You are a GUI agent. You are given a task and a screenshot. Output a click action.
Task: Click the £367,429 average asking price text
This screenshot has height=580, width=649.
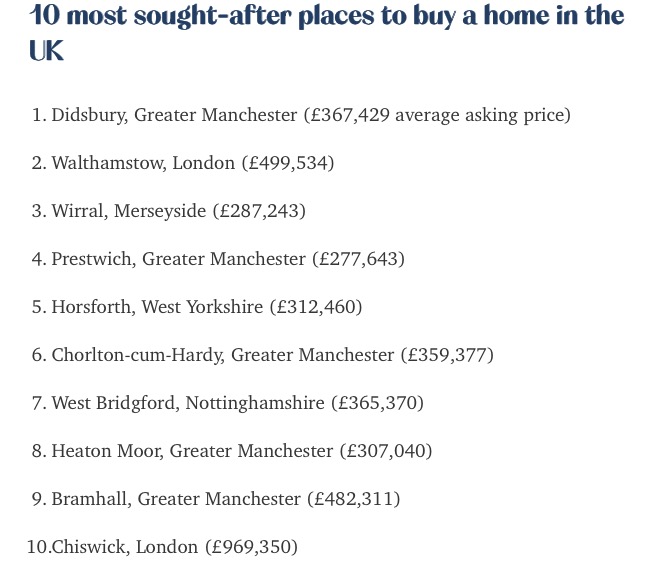click(437, 115)
